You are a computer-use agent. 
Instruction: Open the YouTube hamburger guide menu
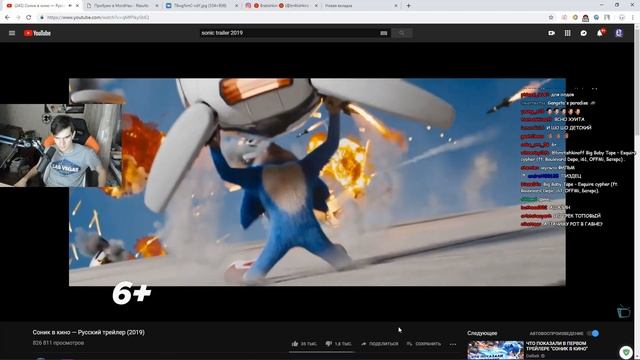(12, 33)
